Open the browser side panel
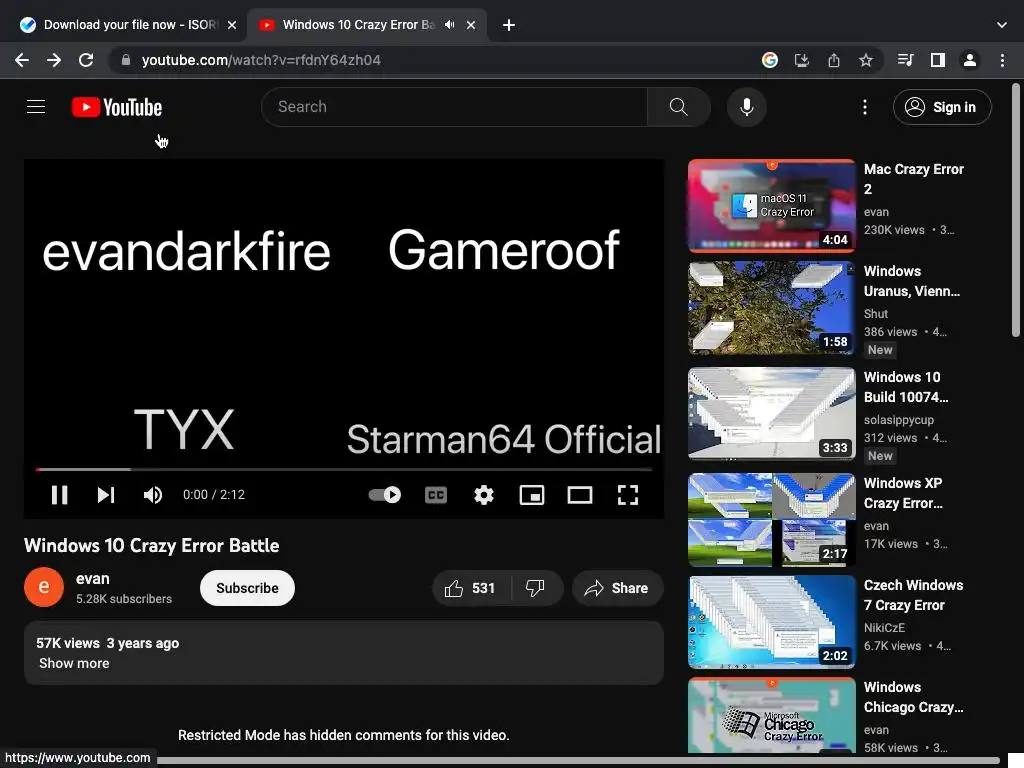Image resolution: width=1024 pixels, height=768 pixels. [x=938, y=60]
